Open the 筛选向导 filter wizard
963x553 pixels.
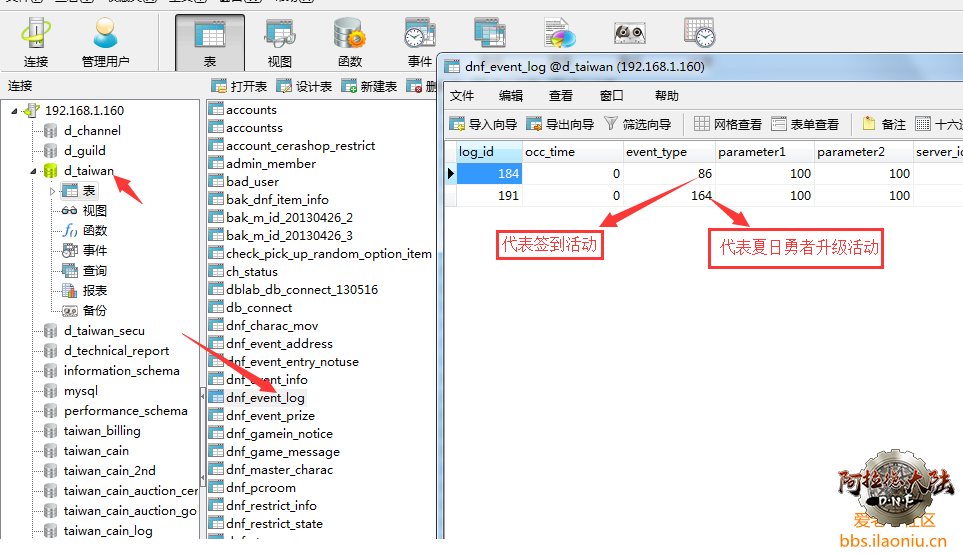coord(638,125)
